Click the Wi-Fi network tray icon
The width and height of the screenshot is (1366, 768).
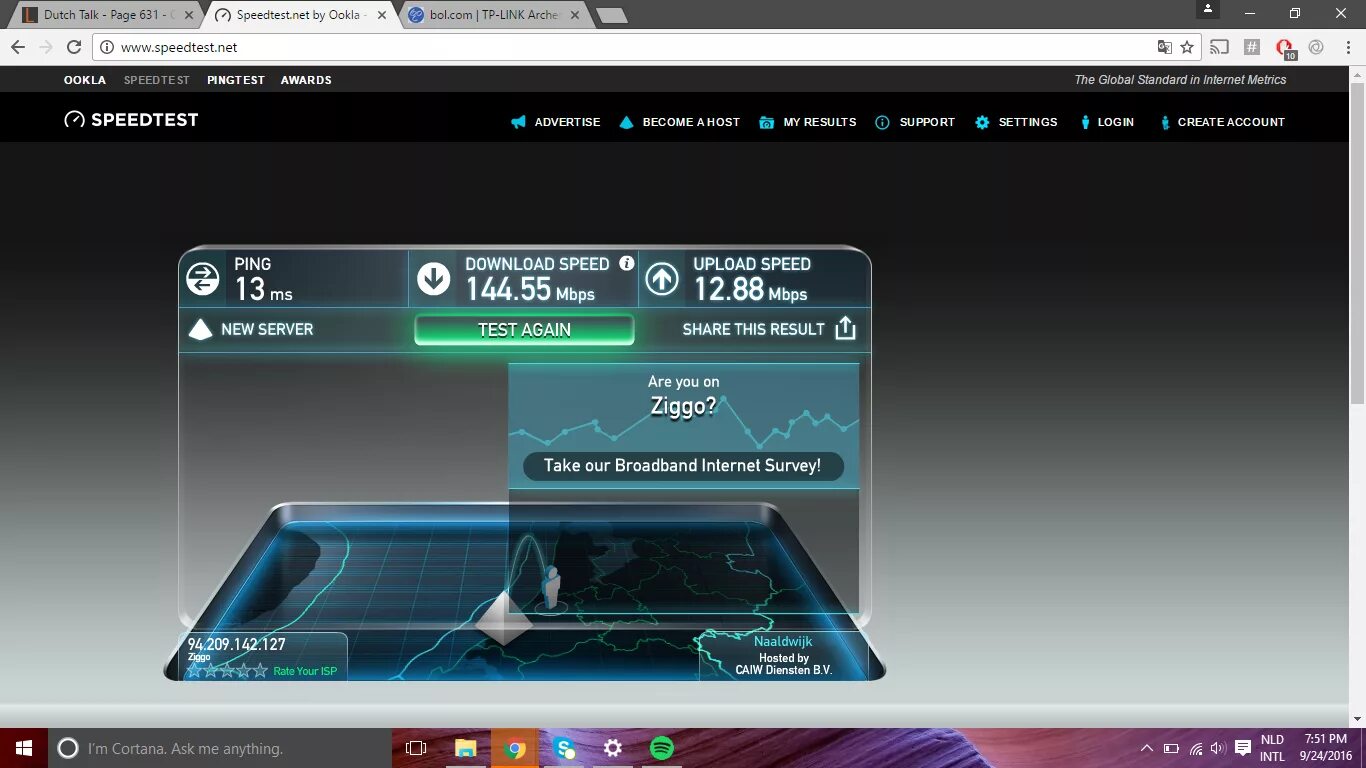[x=1195, y=748]
